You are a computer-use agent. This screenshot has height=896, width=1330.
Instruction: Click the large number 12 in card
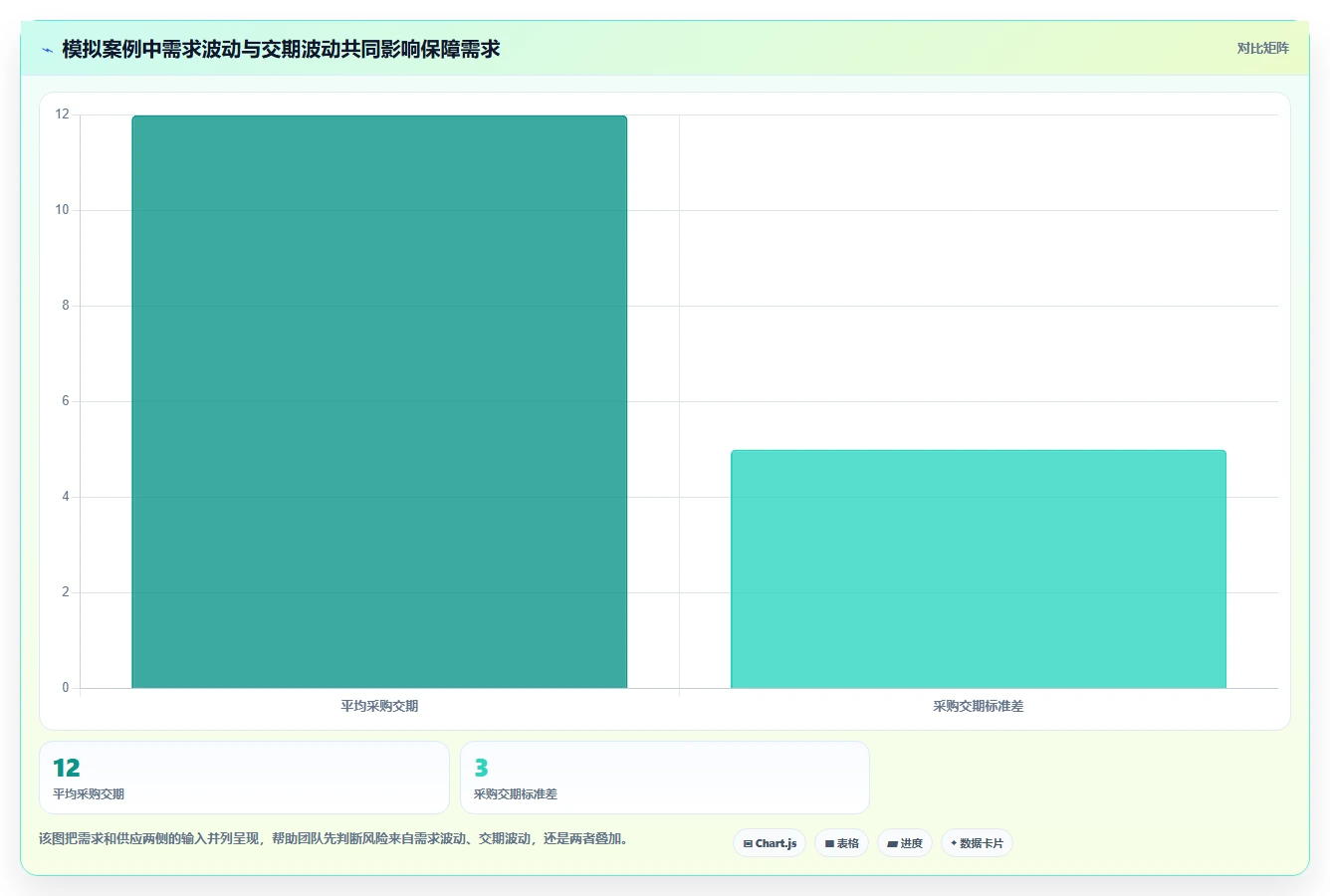click(x=66, y=768)
